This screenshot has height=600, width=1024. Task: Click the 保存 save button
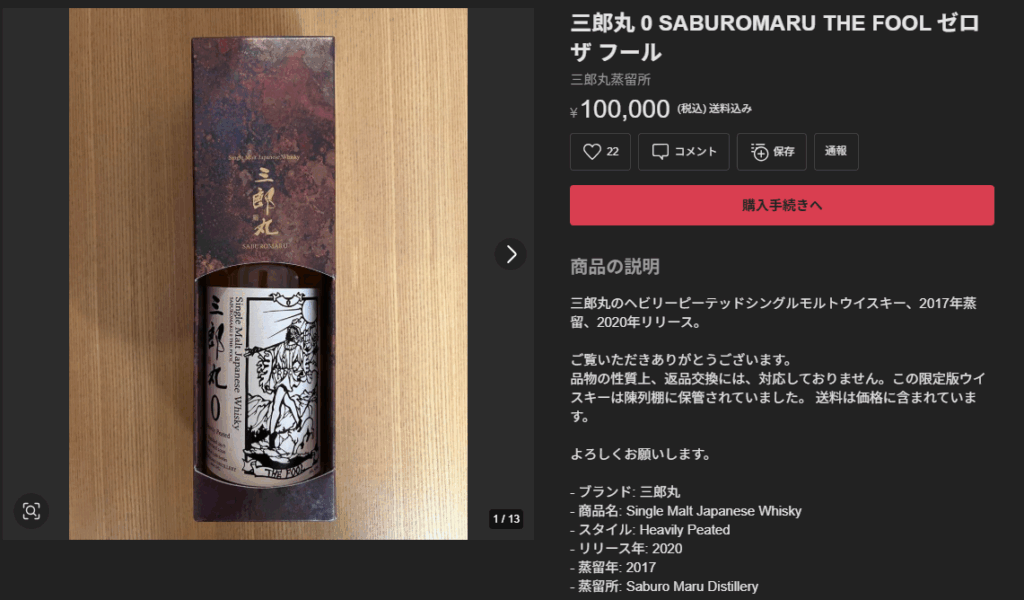click(x=772, y=152)
